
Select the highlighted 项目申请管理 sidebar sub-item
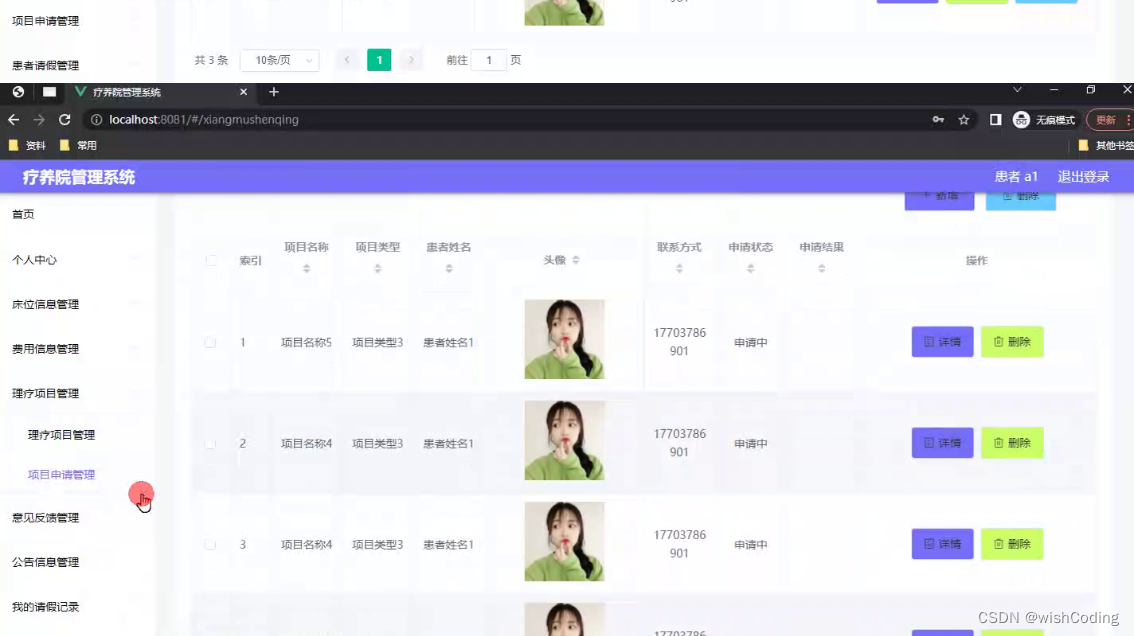click(61, 475)
